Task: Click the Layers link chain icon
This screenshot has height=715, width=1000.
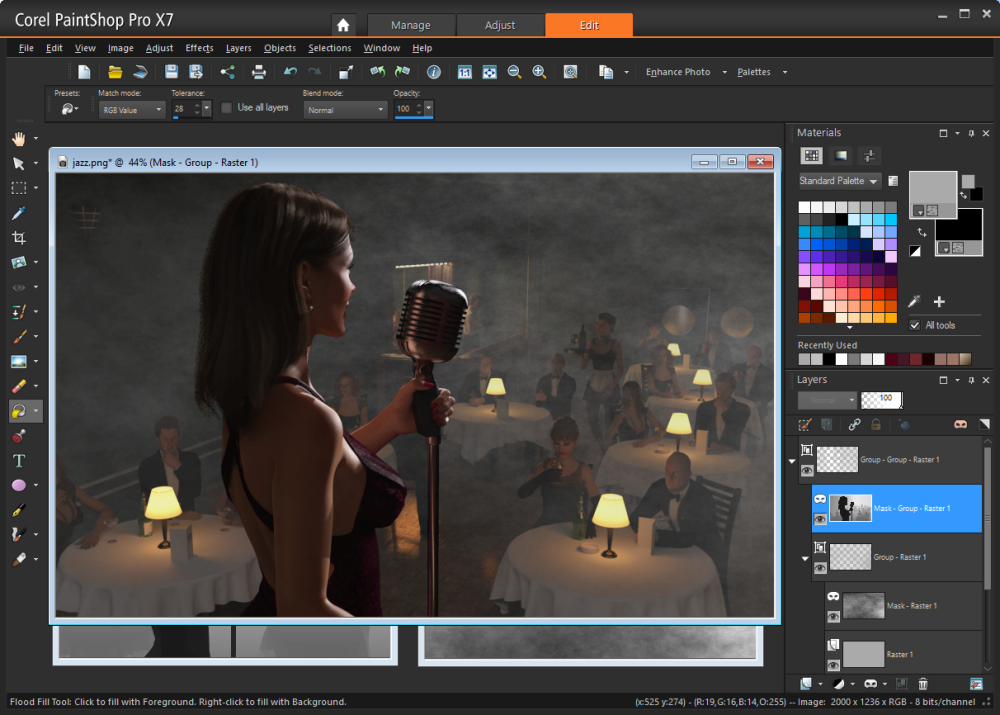Action: (x=854, y=425)
